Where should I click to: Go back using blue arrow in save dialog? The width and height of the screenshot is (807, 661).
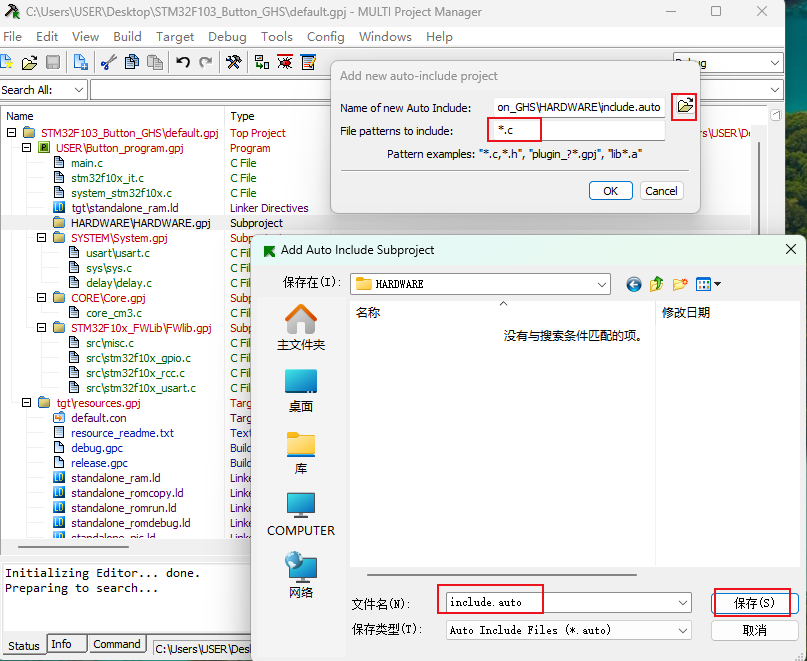click(633, 284)
